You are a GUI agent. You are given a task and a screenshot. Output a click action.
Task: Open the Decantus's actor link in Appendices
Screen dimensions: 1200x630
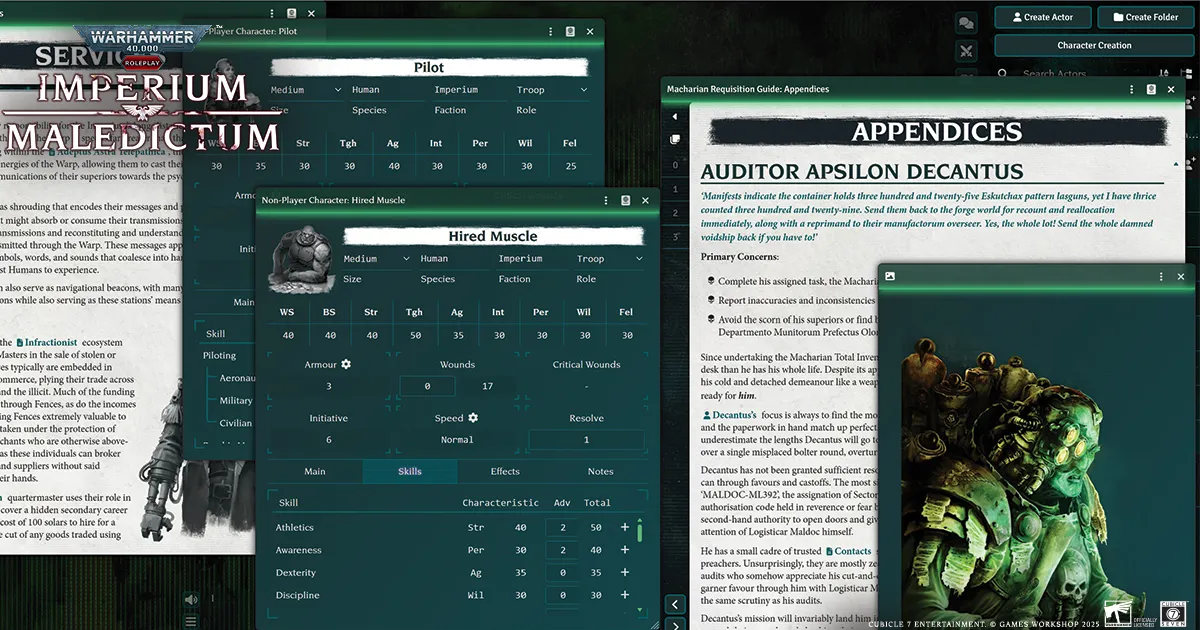pyautogui.click(x=729, y=414)
